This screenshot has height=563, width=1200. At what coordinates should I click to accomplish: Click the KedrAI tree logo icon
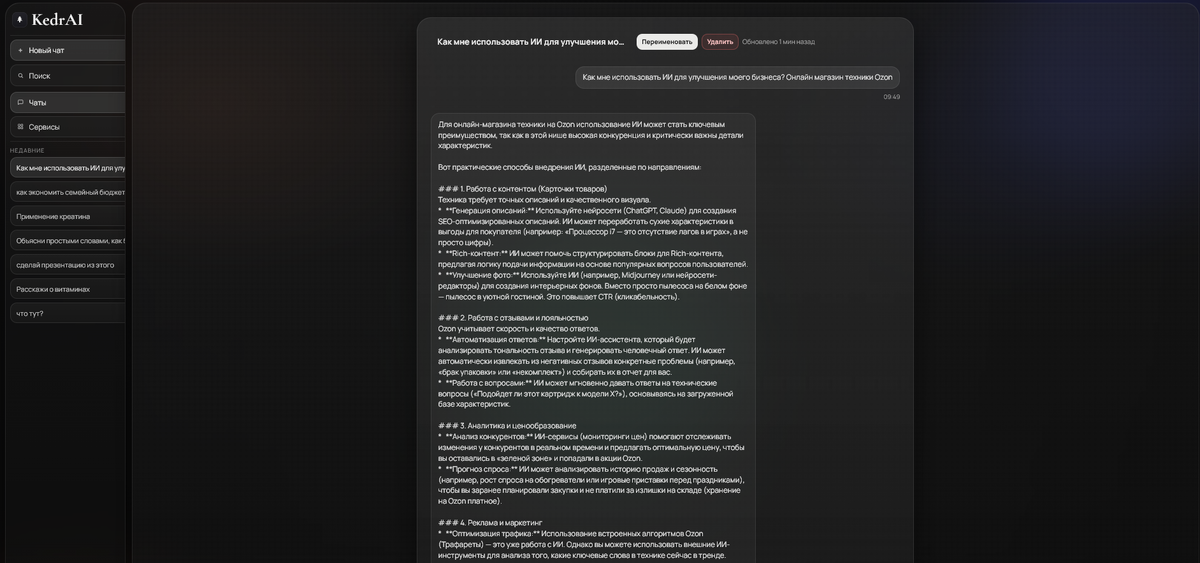pos(19,19)
